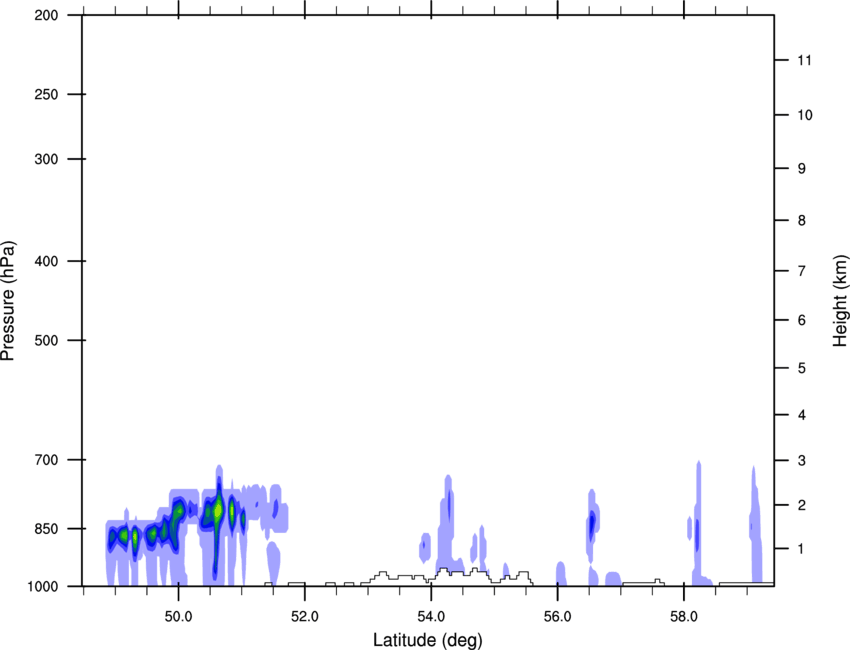This screenshot has height=650, width=850.
Task: Pick the 11 km height label
Action: point(804,60)
